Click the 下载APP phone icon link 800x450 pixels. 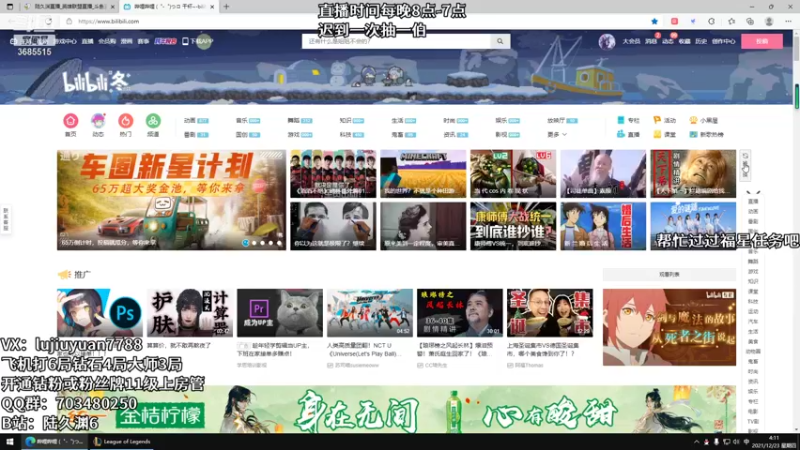(197, 41)
